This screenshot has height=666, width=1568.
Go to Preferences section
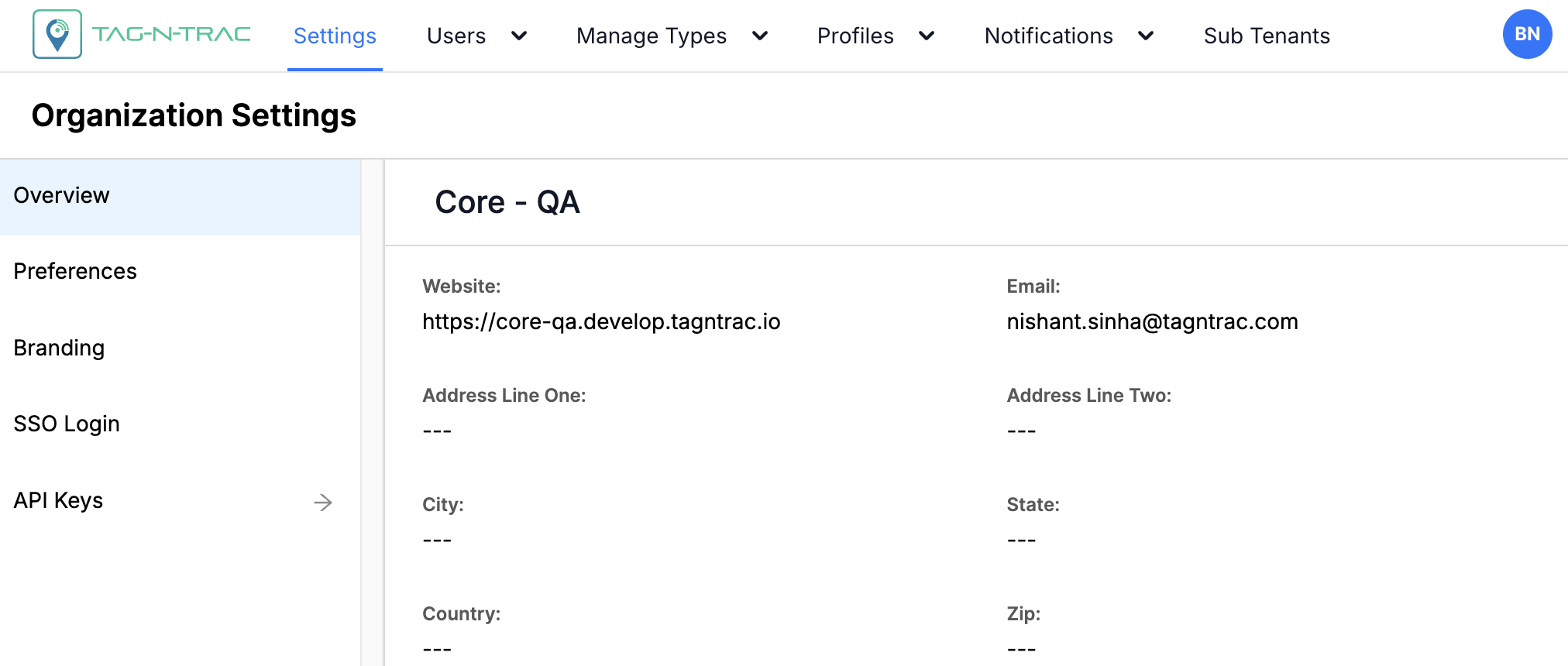[x=75, y=272]
